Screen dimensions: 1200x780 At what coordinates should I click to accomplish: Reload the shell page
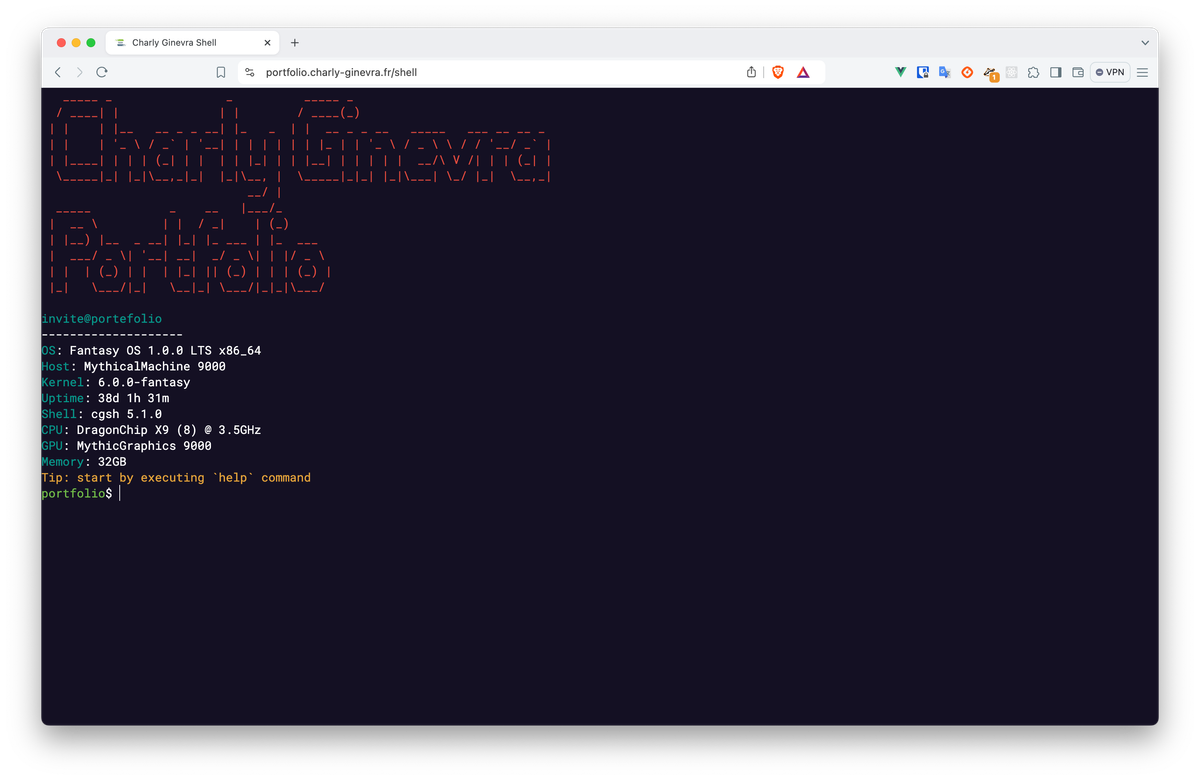(x=102, y=72)
